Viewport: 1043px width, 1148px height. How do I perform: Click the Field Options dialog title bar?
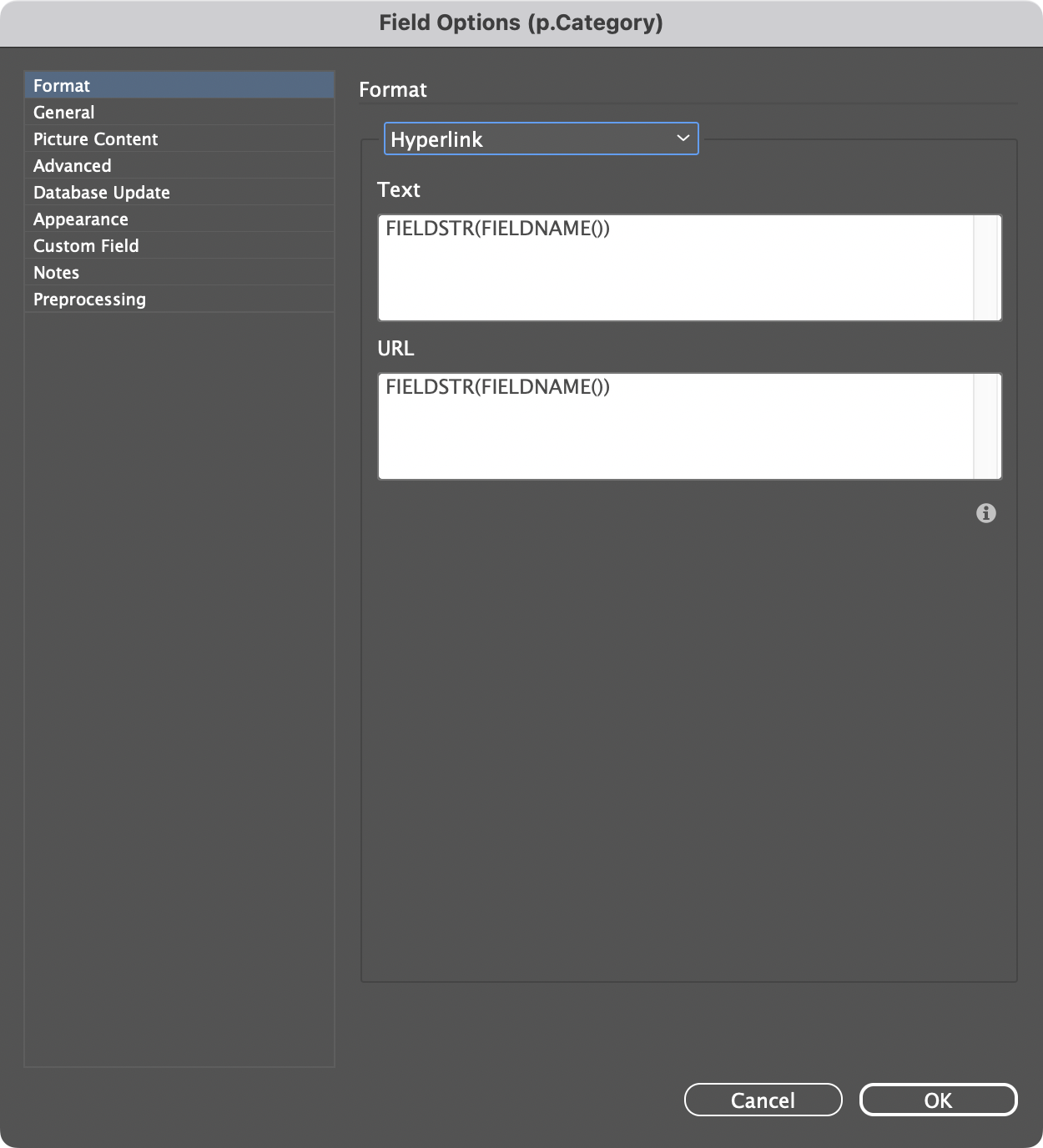coord(521,23)
